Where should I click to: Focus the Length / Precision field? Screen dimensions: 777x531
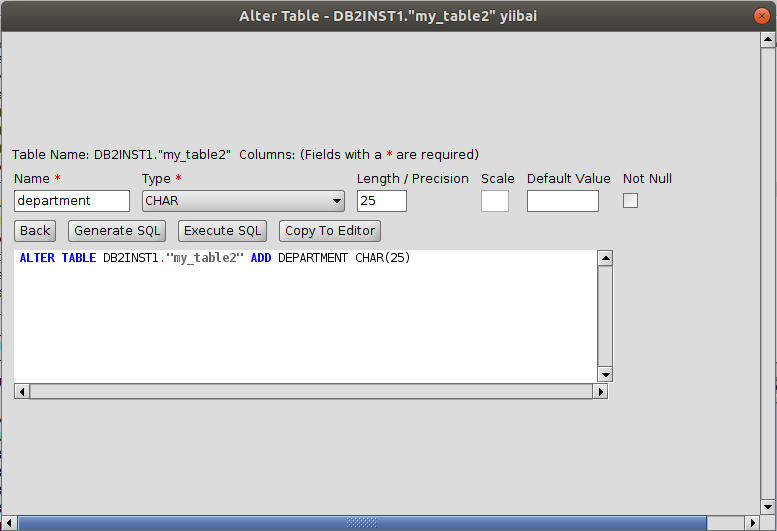pyautogui.click(x=381, y=201)
